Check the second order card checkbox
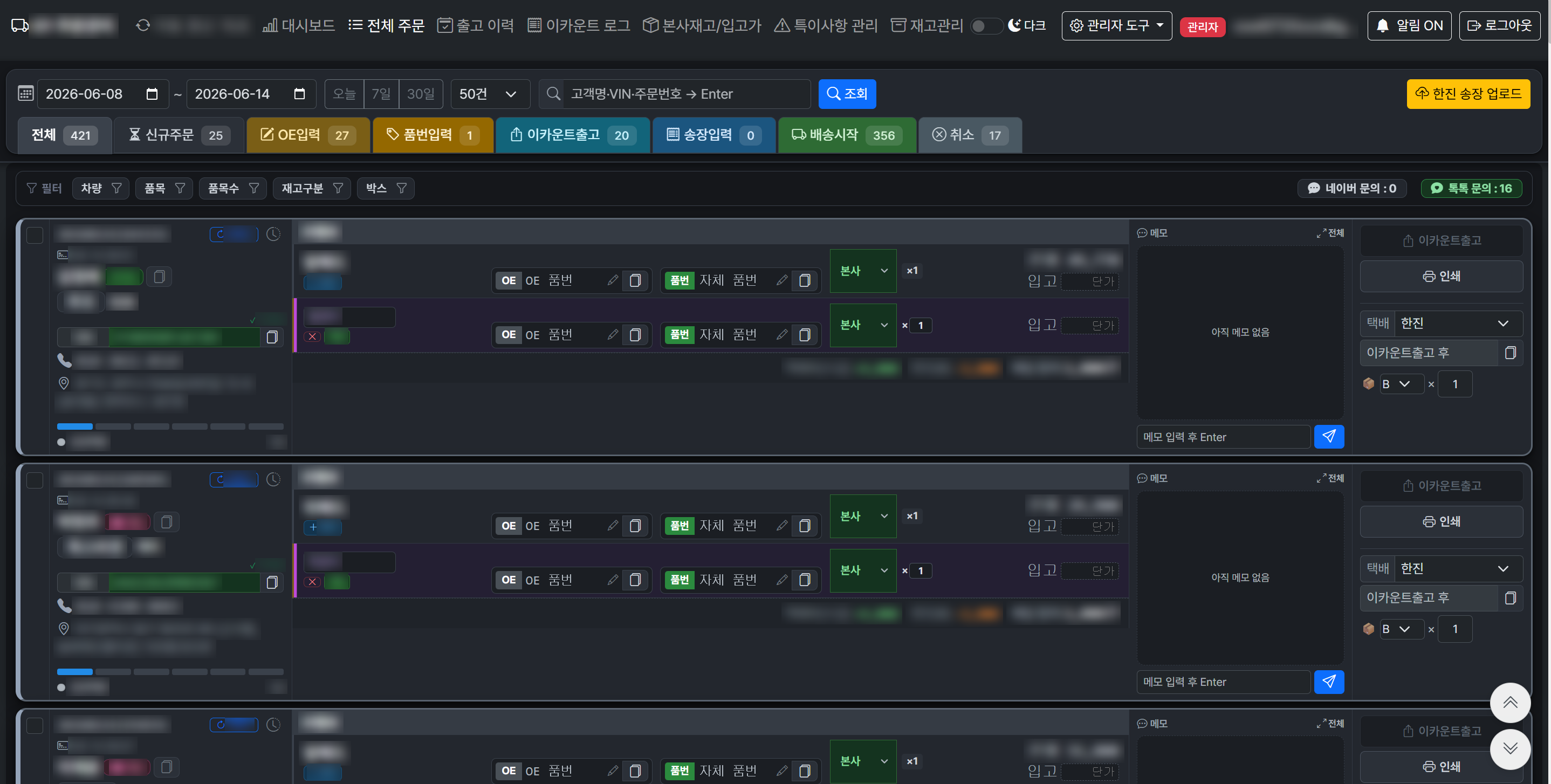Screen dimensions: 1551x784 tap(35, 480)
